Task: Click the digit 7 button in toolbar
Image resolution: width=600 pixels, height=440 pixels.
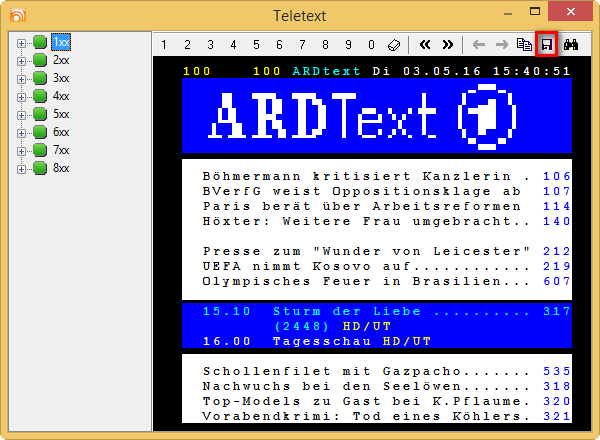Action: click(302, 45)
